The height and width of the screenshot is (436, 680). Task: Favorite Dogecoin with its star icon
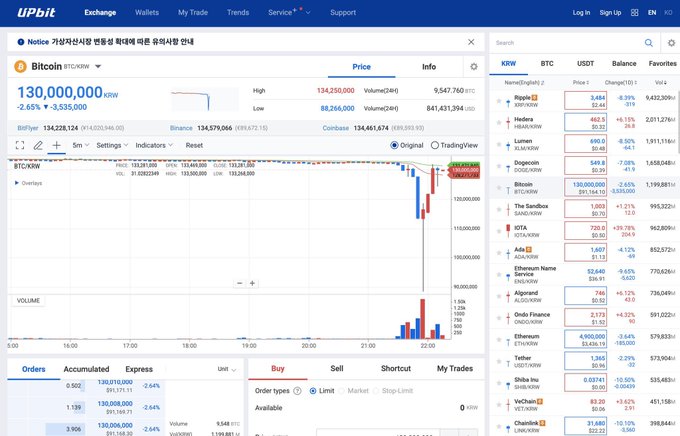click(499, 166)
